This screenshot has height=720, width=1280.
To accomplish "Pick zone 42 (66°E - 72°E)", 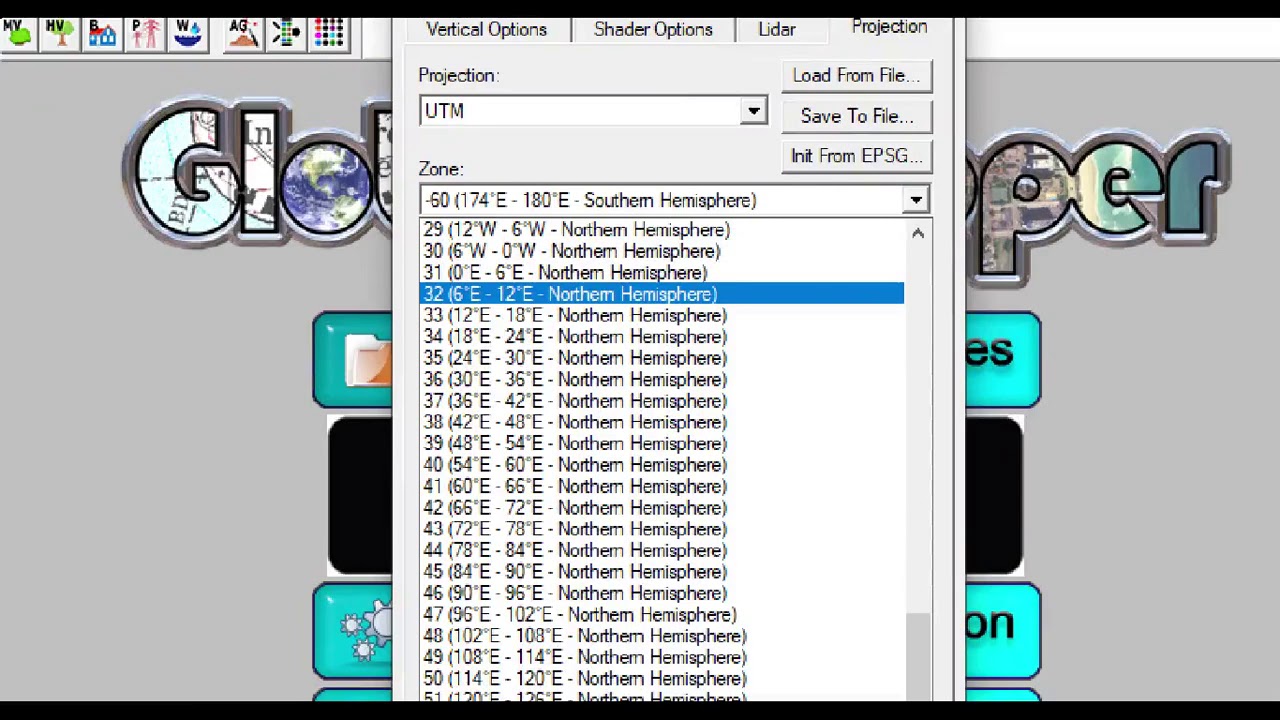I will point(662,507).
